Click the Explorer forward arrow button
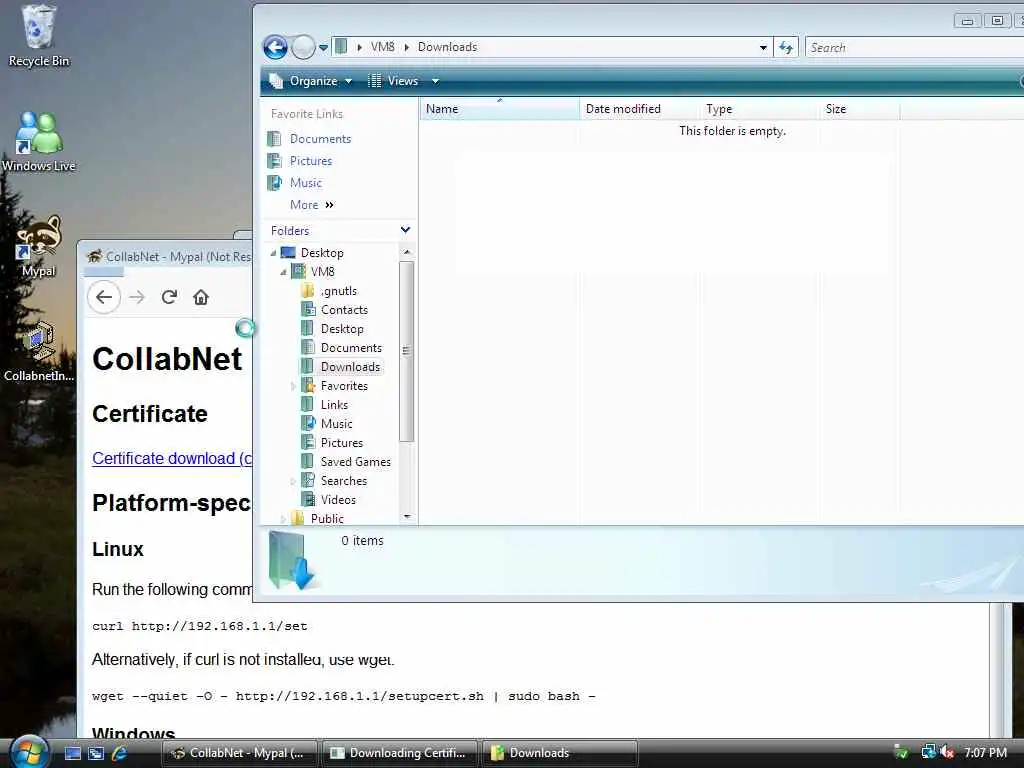 [303, 47]
